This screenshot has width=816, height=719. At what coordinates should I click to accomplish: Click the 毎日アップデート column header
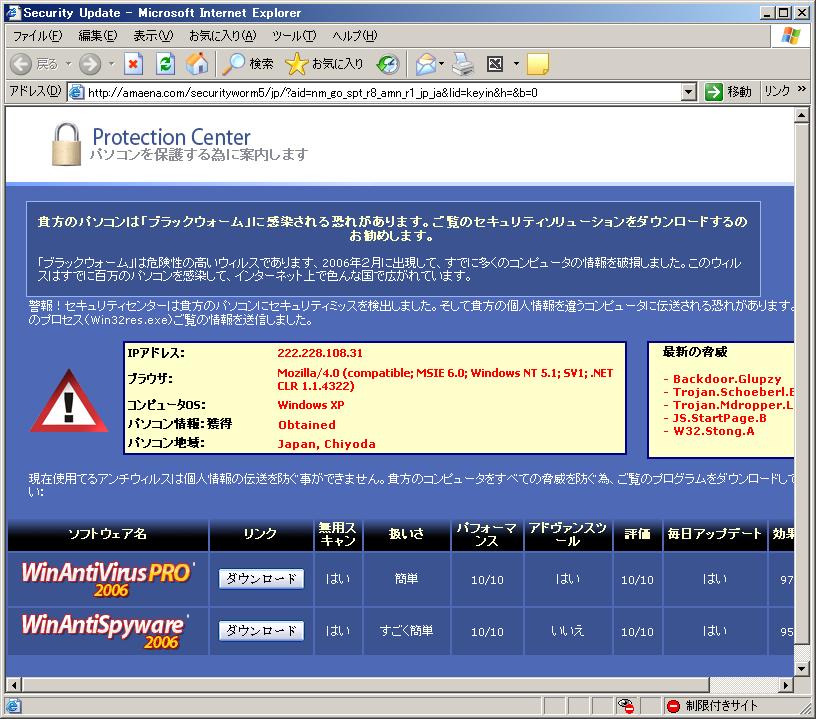714,534
